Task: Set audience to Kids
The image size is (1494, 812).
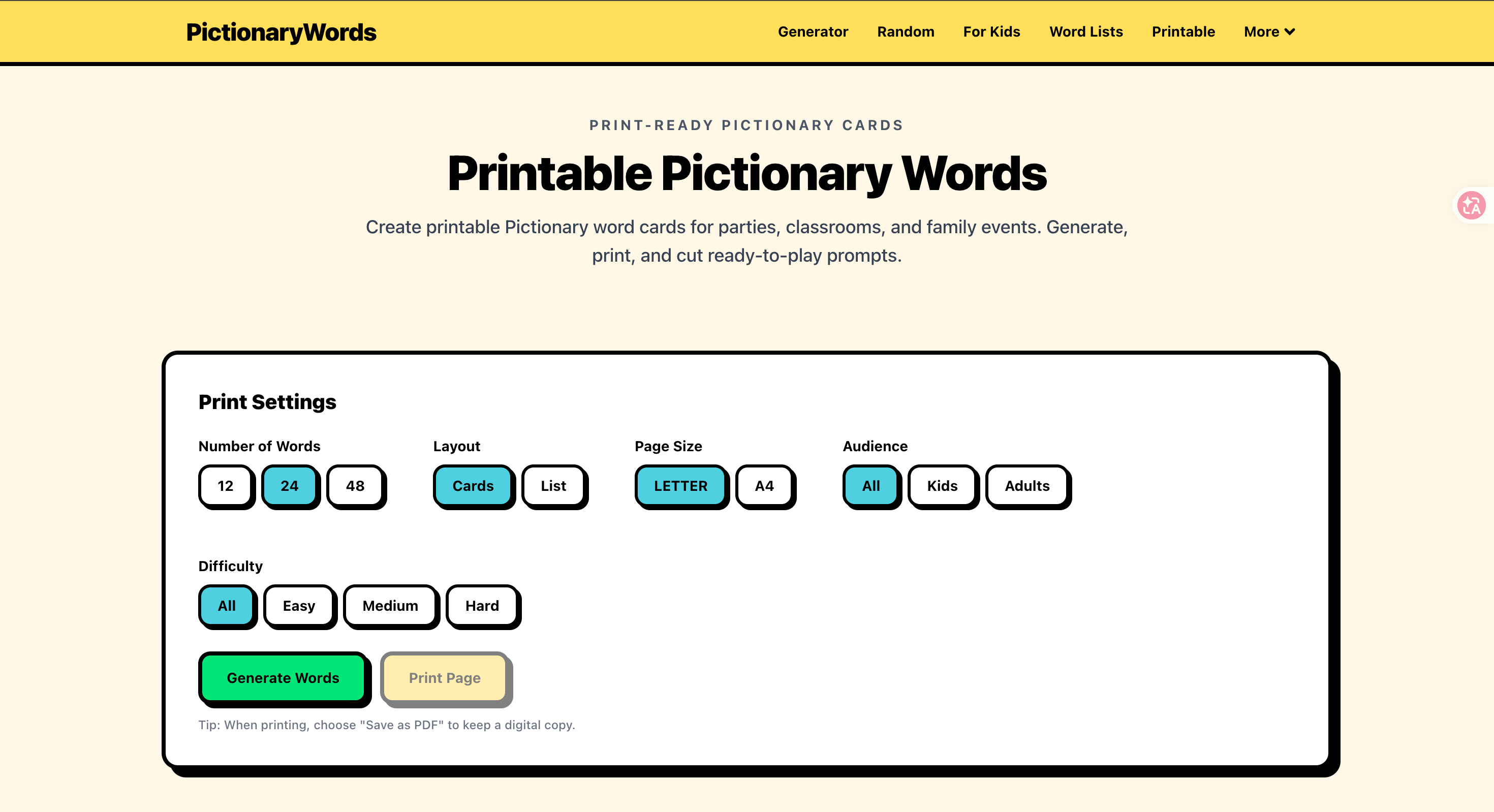Action: pos(941,486)
